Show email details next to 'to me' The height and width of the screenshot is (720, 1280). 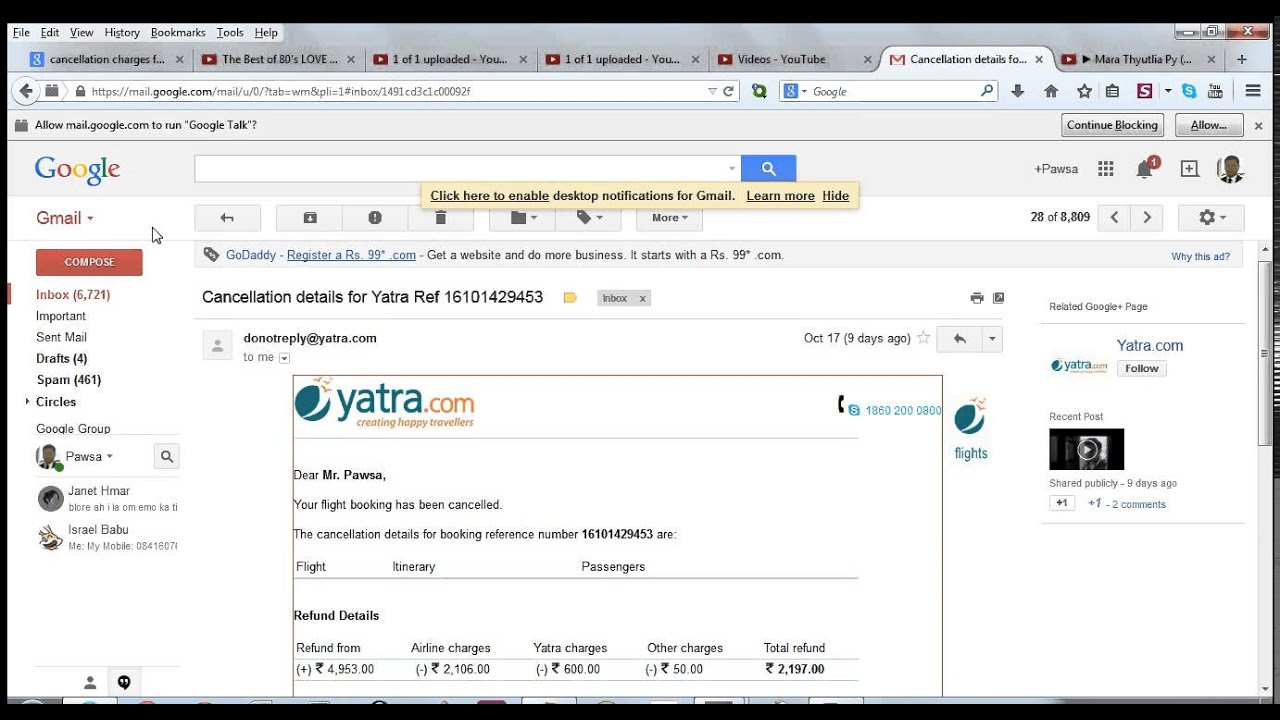click(284, 358)
